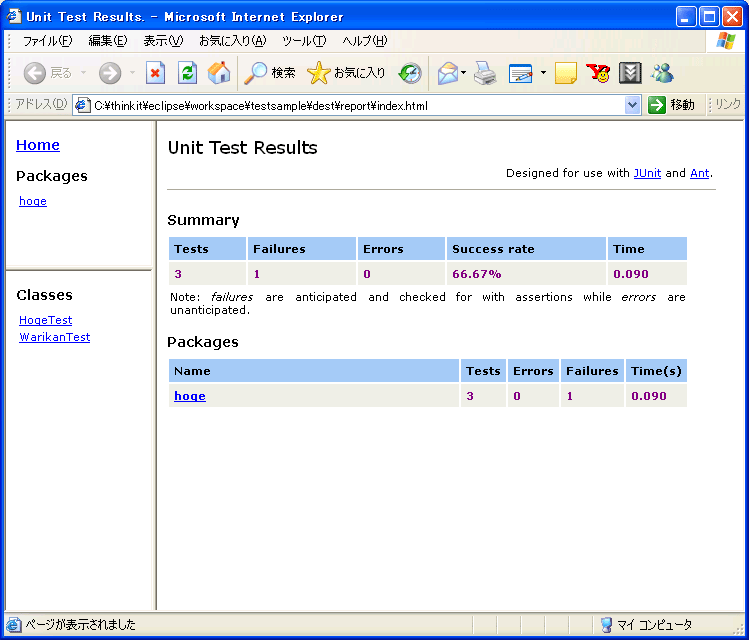Open the Back button history dropdown arrow
Image resolution: width=749 pixels, height=640 pixels.
[x=83, y=73]
